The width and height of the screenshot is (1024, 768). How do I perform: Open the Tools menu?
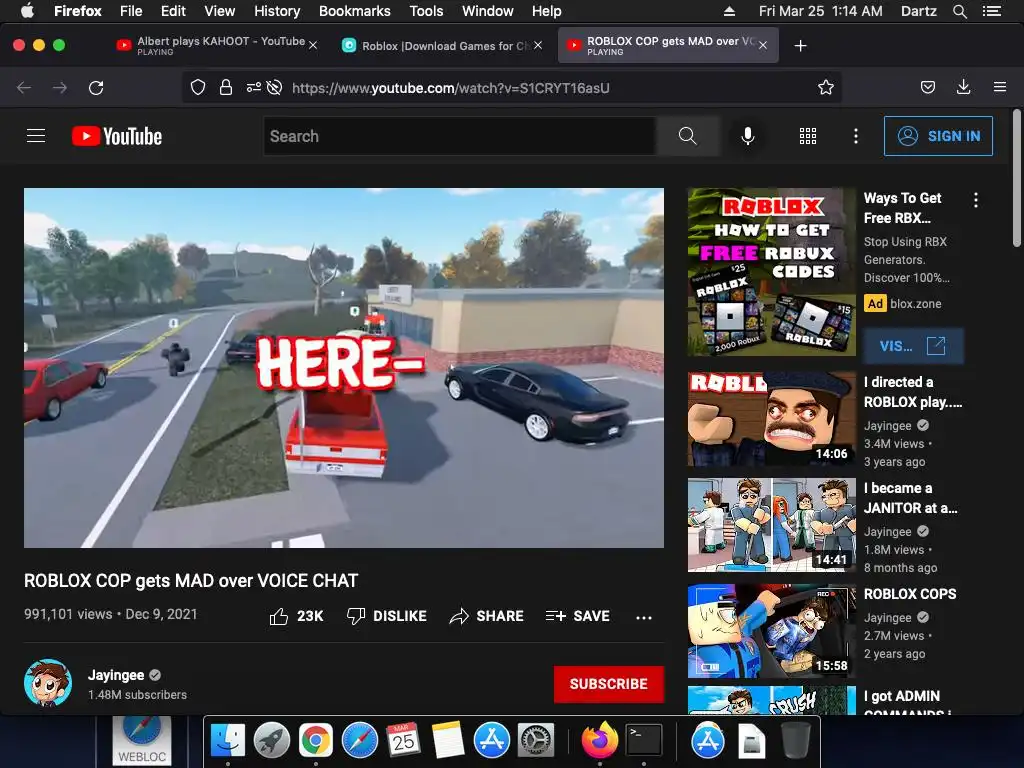point(426,11)
